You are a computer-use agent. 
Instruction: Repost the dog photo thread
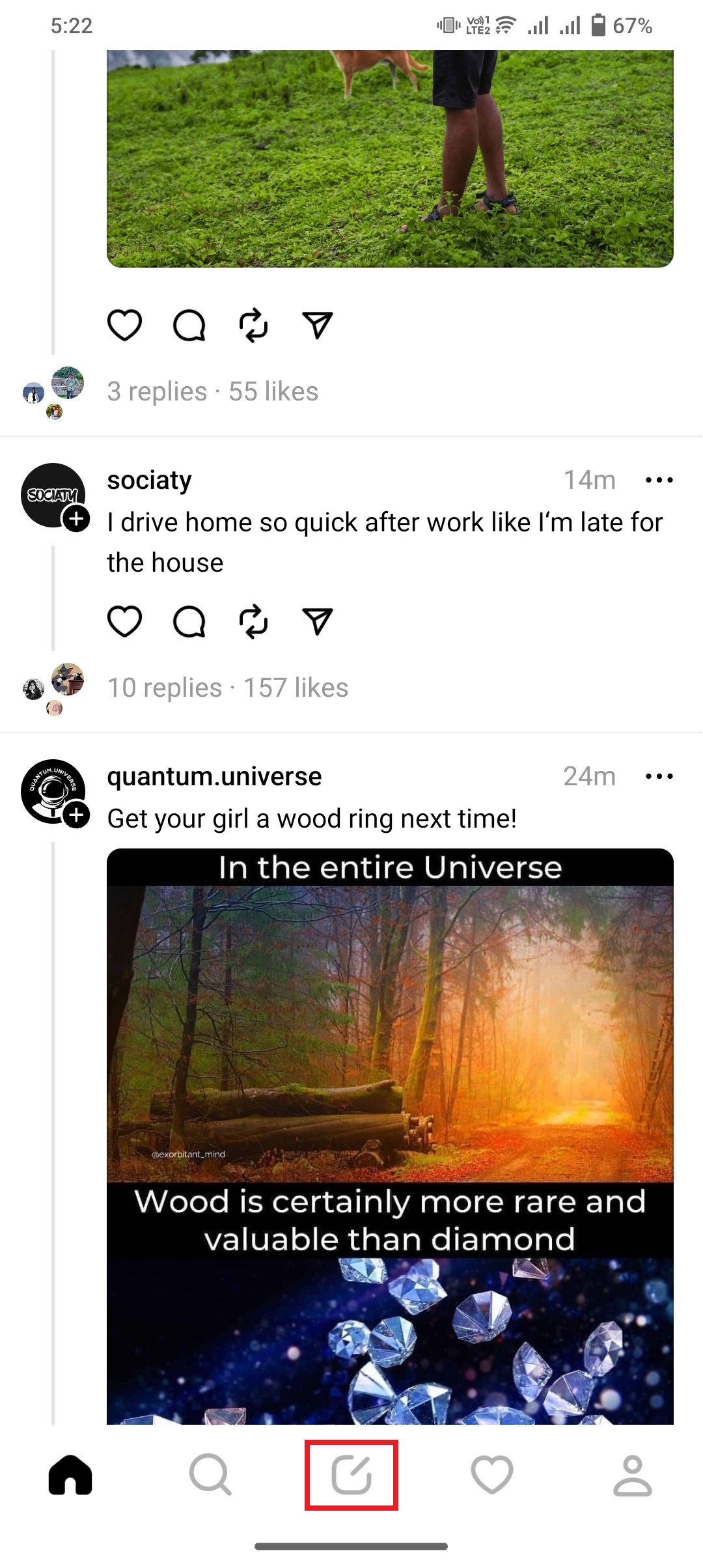pyautogui.click(x=254, y=326)
